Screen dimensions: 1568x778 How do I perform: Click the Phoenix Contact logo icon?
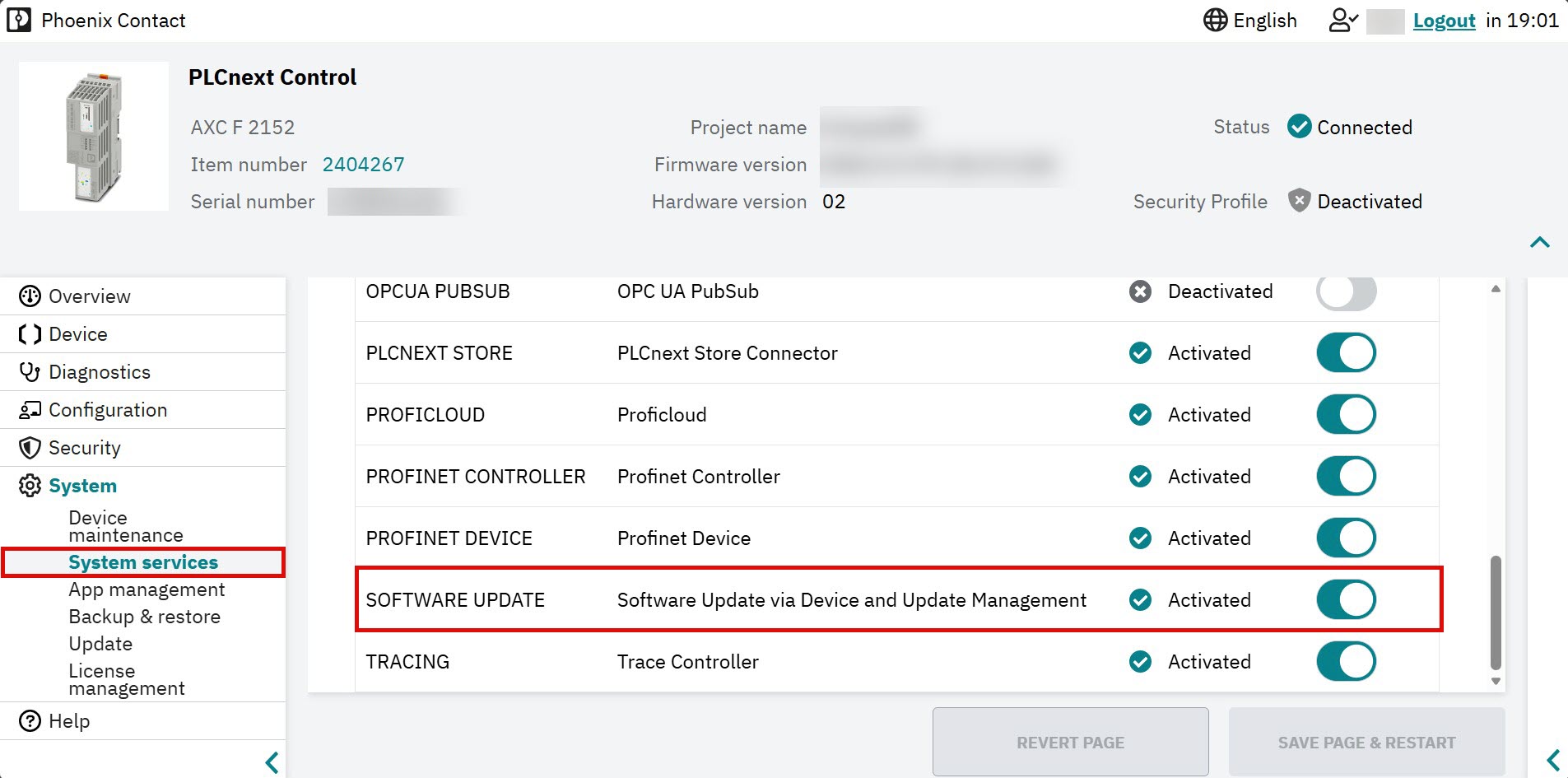pos(18,20)
